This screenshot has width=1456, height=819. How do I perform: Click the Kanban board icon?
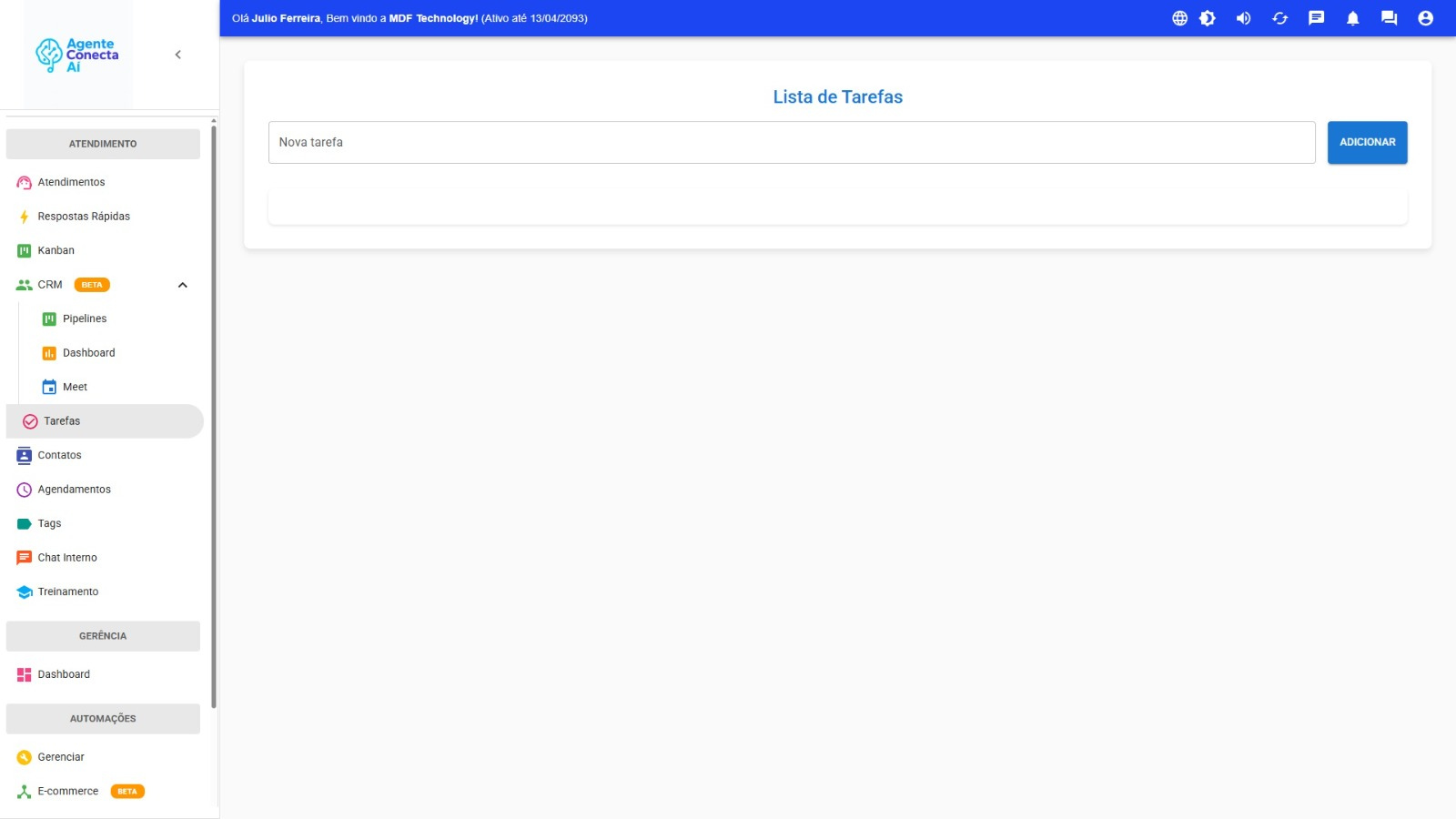[25, 251]
